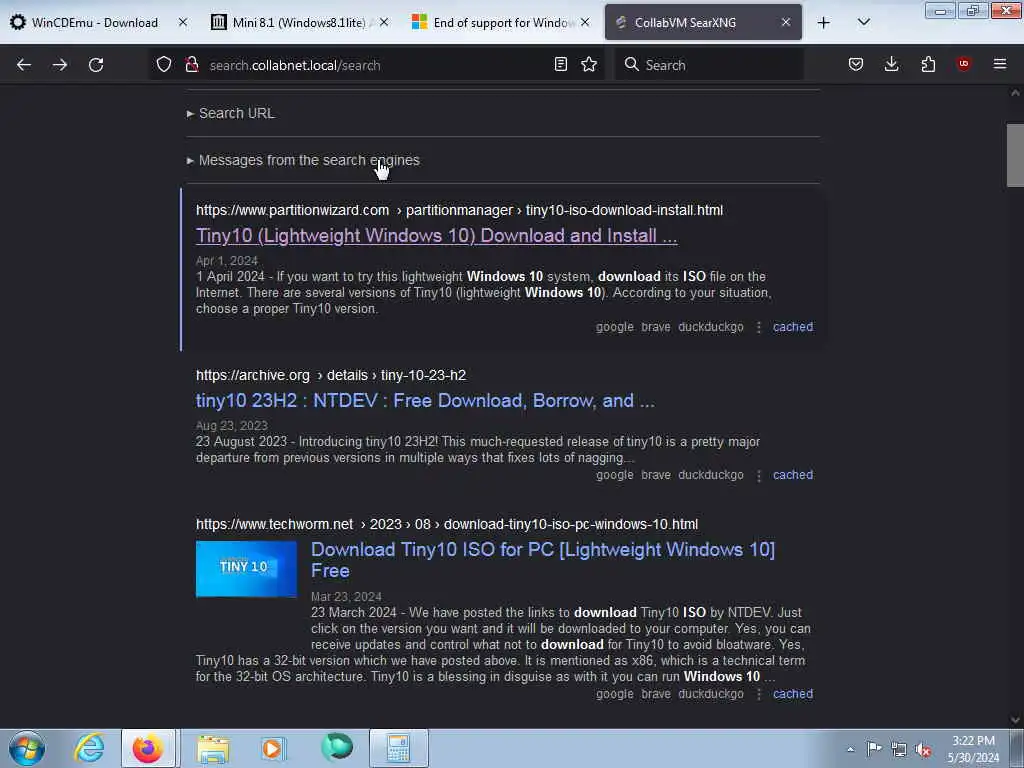Viewport: 1024px width, 768px height.
Task: Click the scrollbar down arrow
Action: click(x=1015, y=720)
